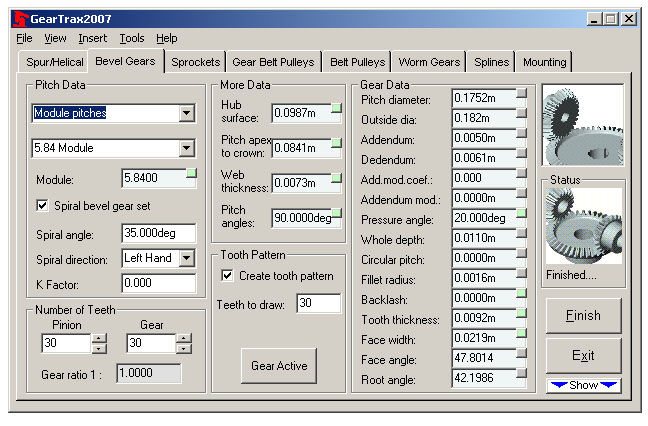Increase Pinion teeth with up arrow

click(99, 338)
